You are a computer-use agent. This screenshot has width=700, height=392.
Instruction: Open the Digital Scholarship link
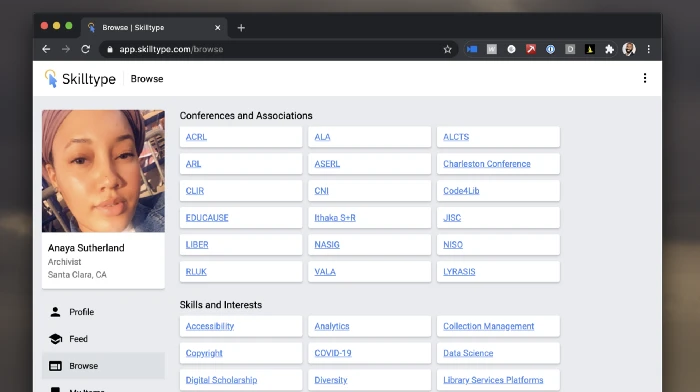point(221,380)
